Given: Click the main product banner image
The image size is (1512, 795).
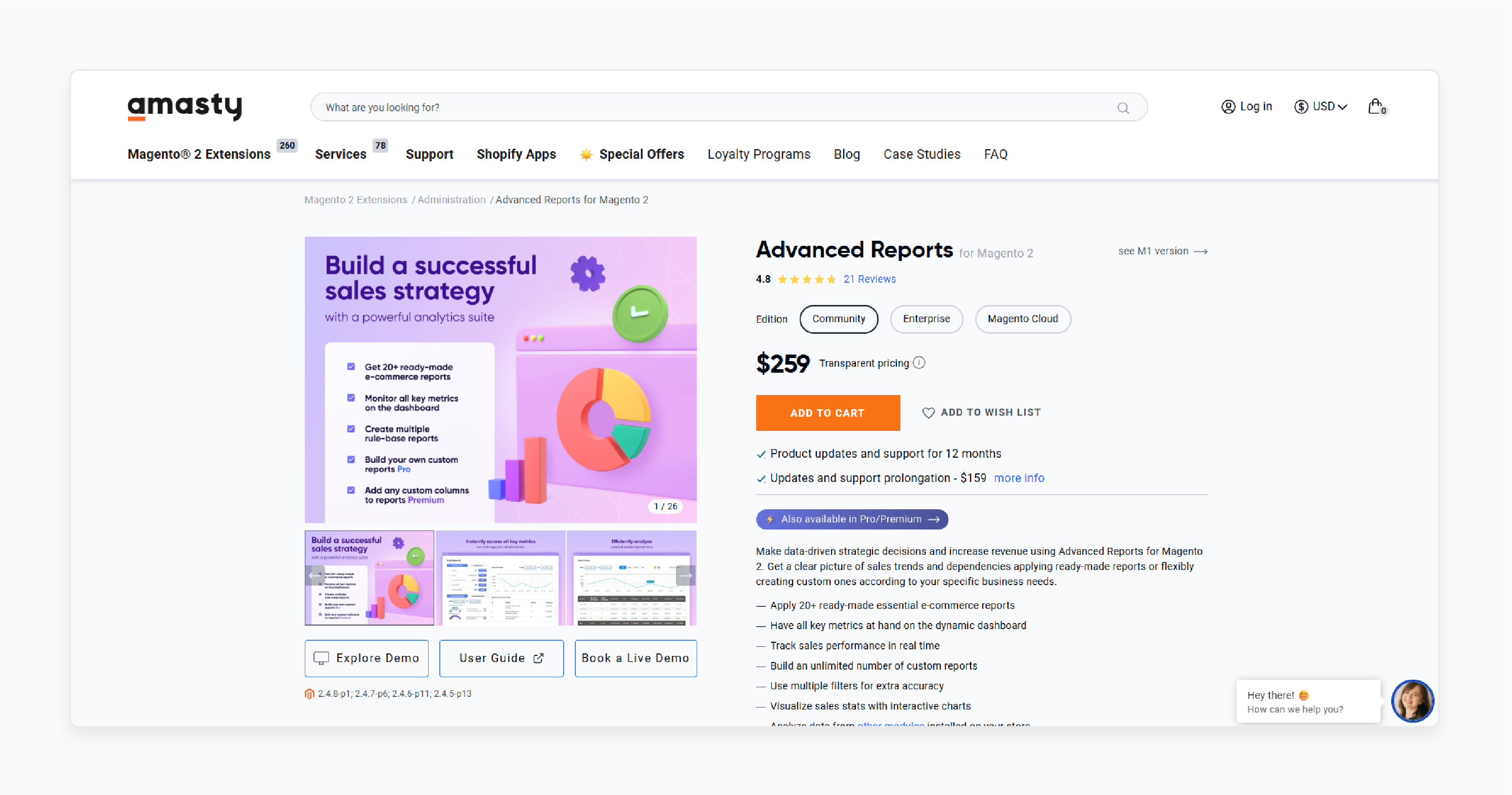Looking at the screenshot, I should click(x=500, y=380).
